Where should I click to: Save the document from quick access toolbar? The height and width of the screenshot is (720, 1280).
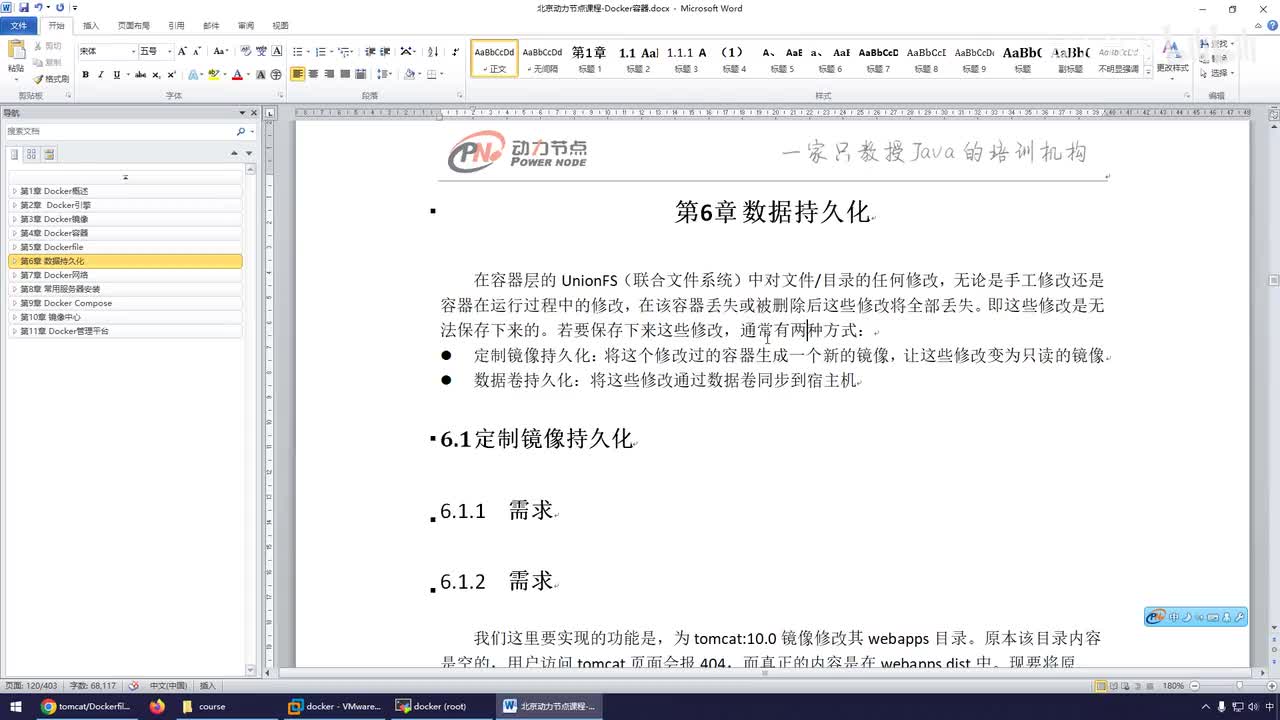click(x=22, y=8)
